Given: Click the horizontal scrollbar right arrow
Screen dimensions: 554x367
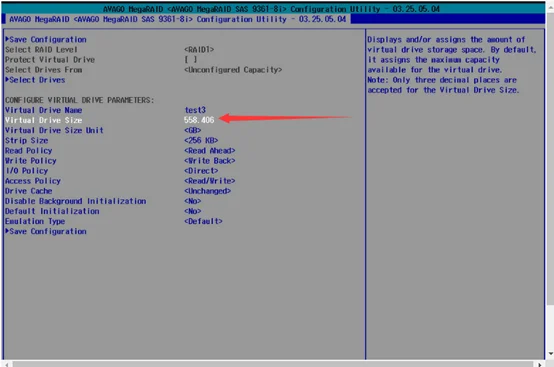Looking at the screenshot, I should 540,364.
